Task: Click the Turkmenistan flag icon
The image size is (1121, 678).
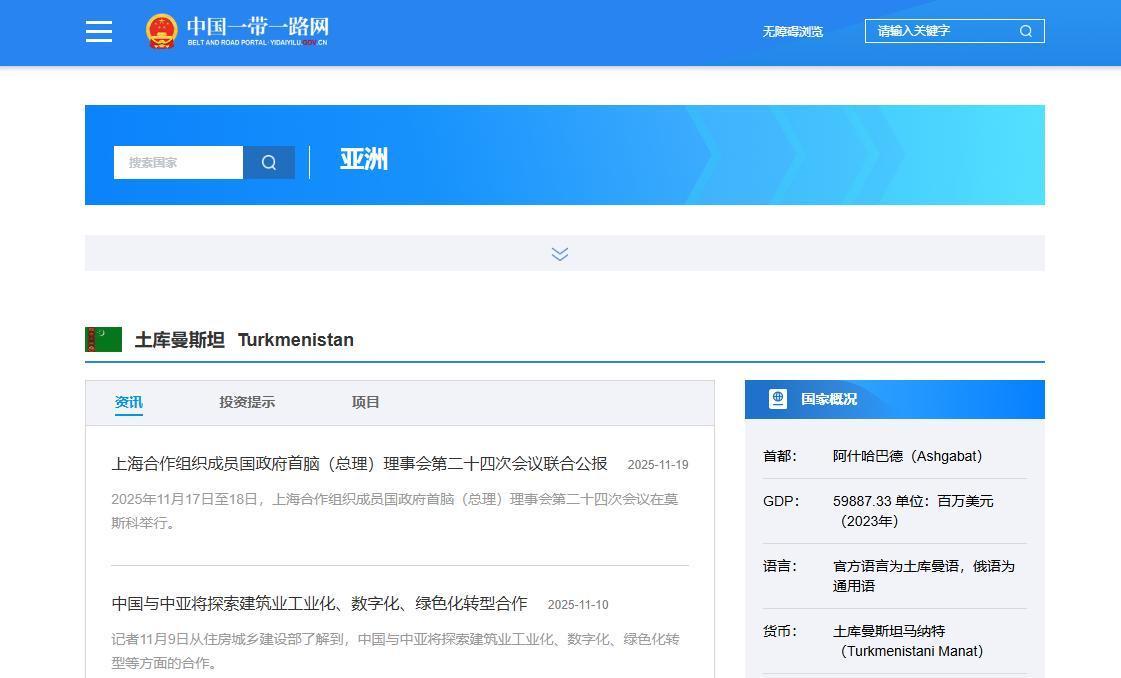Action: 103,339
